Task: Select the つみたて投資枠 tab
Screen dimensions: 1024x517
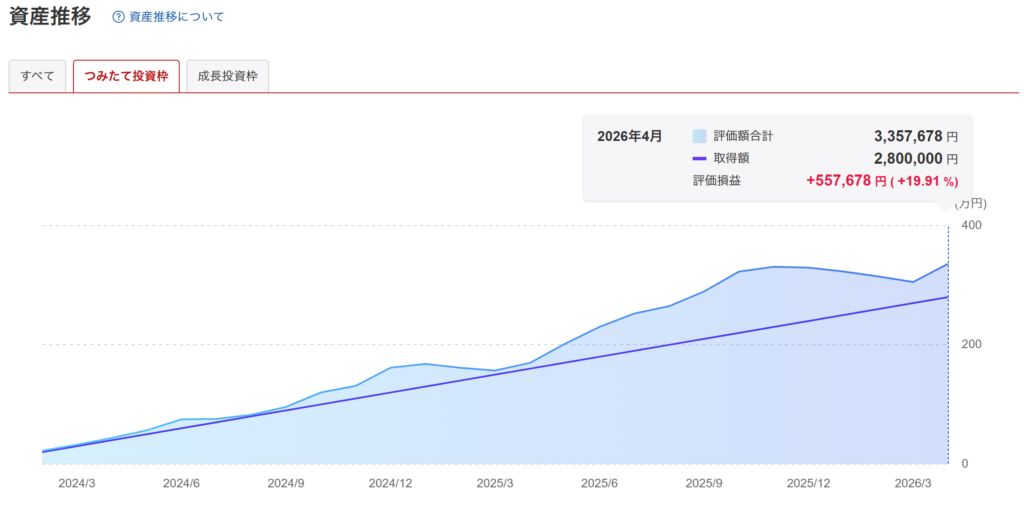Action: point(126,76)
